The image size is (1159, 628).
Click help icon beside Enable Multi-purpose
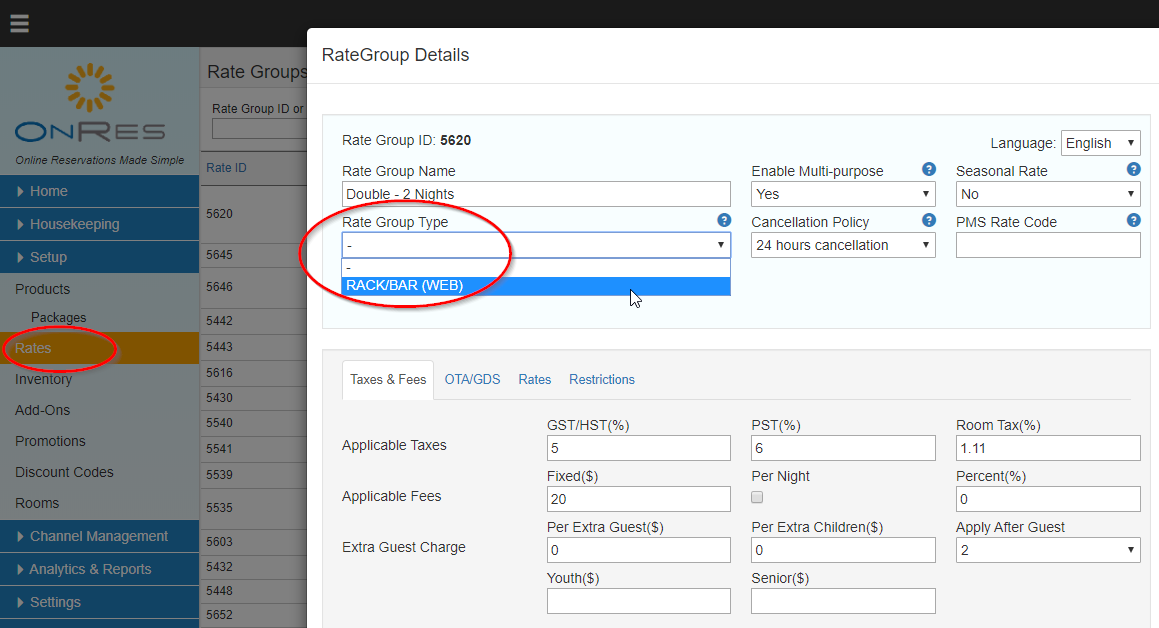[x=929, y=169]
